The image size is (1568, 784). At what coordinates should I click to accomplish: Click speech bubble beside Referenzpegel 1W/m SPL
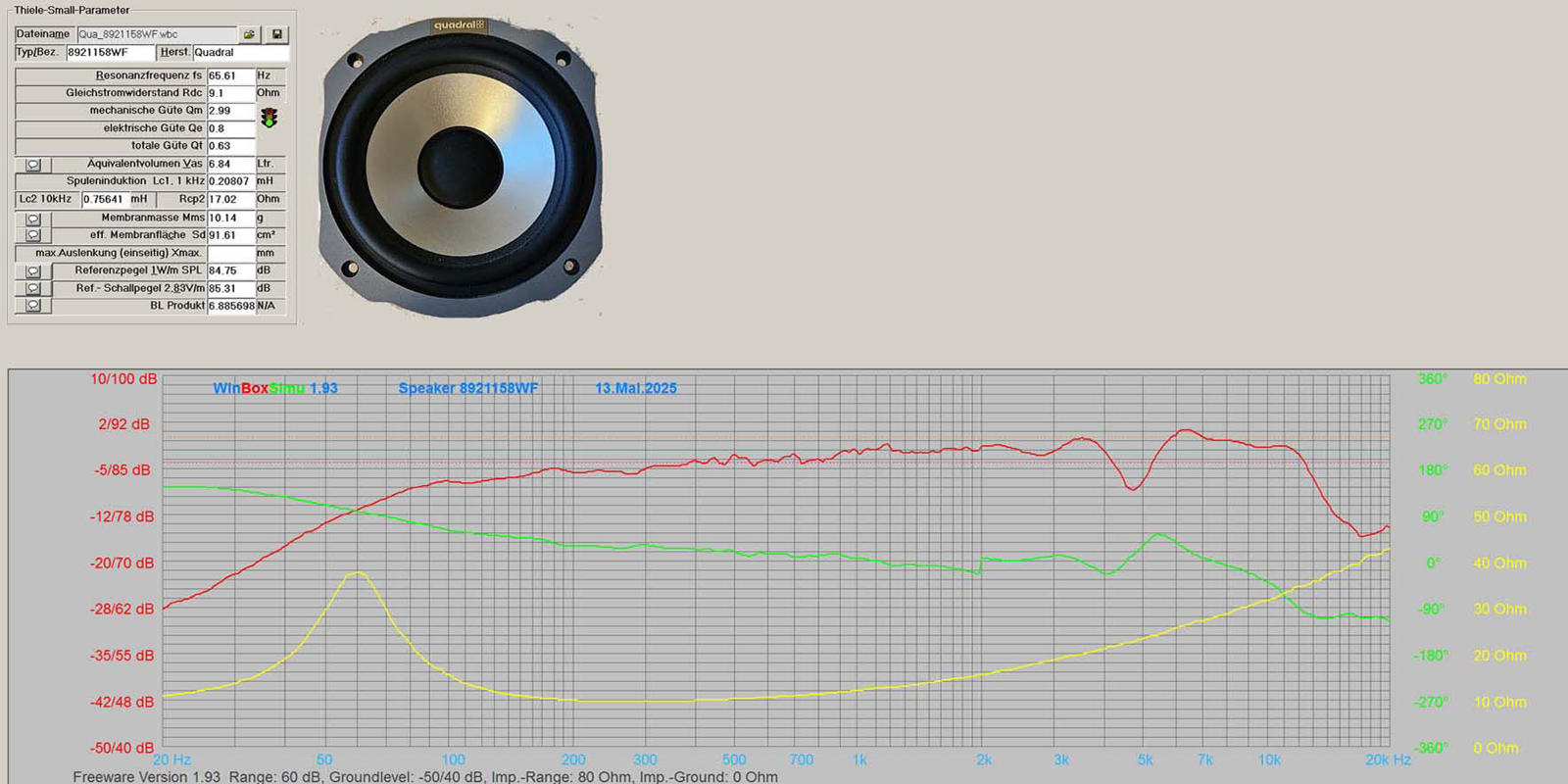click(33, 271)
